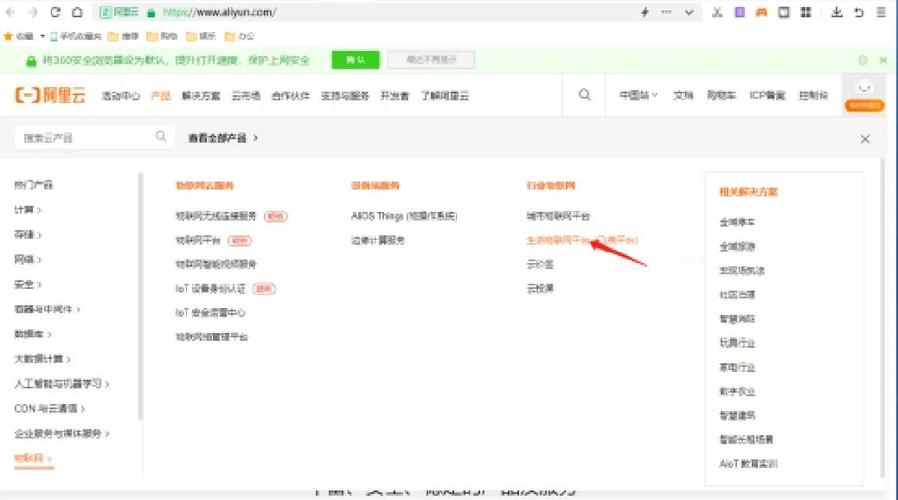The image size is (898, 500).
Task: Expand the 数据库 category
Action: coord(33,334)
